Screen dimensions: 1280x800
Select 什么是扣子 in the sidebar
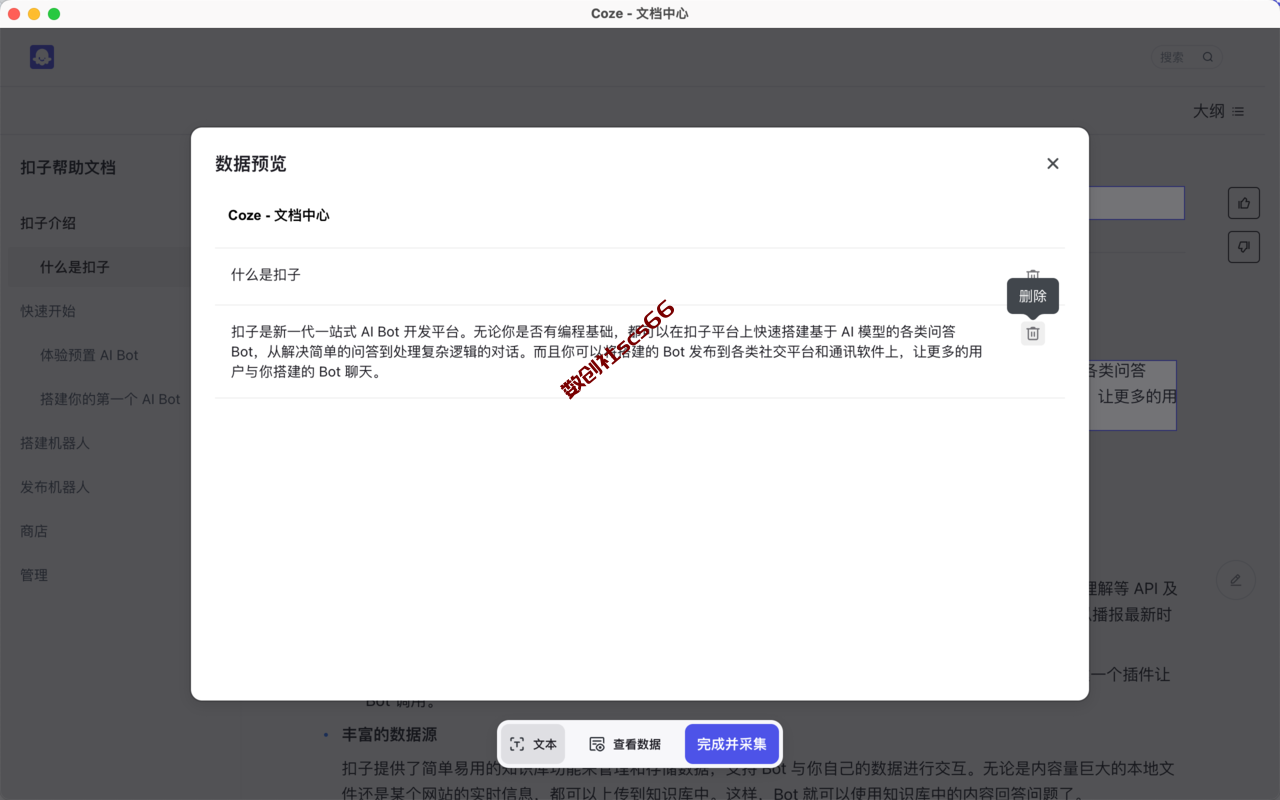coord(75,267)
